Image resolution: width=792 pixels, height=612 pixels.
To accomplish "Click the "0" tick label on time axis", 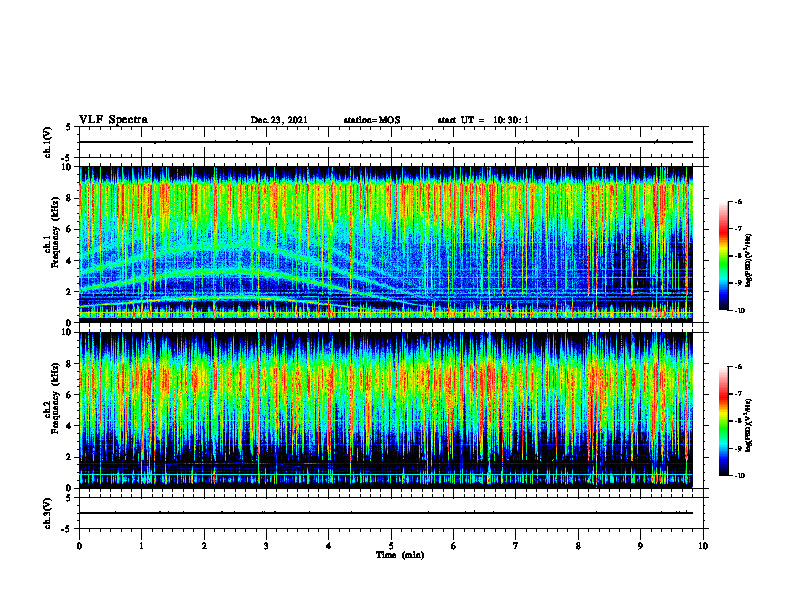I will pos(79,546).
